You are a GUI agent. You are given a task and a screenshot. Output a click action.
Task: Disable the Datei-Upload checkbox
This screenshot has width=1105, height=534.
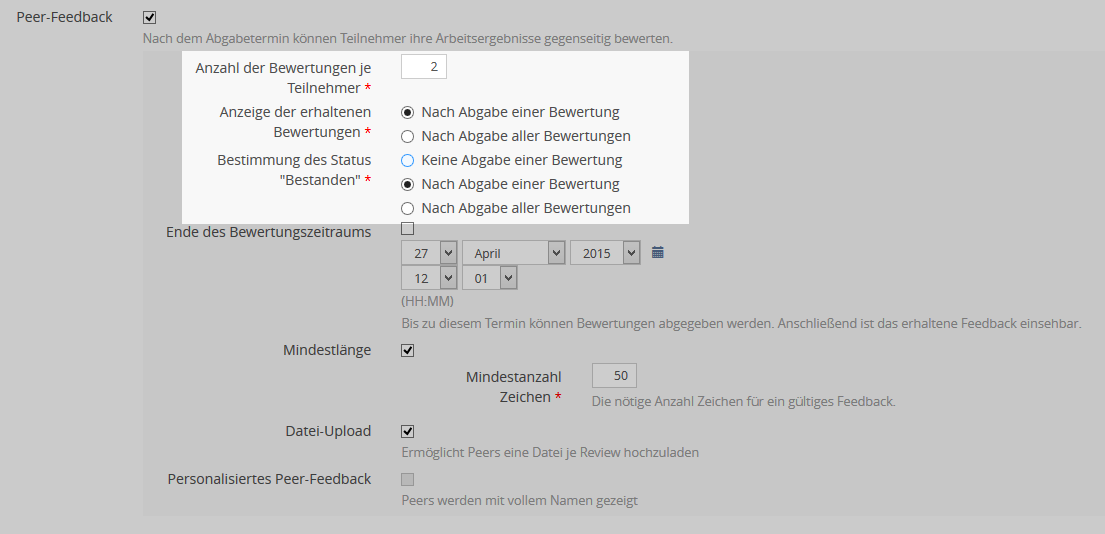pyautogui.click(x=407, y=432)
